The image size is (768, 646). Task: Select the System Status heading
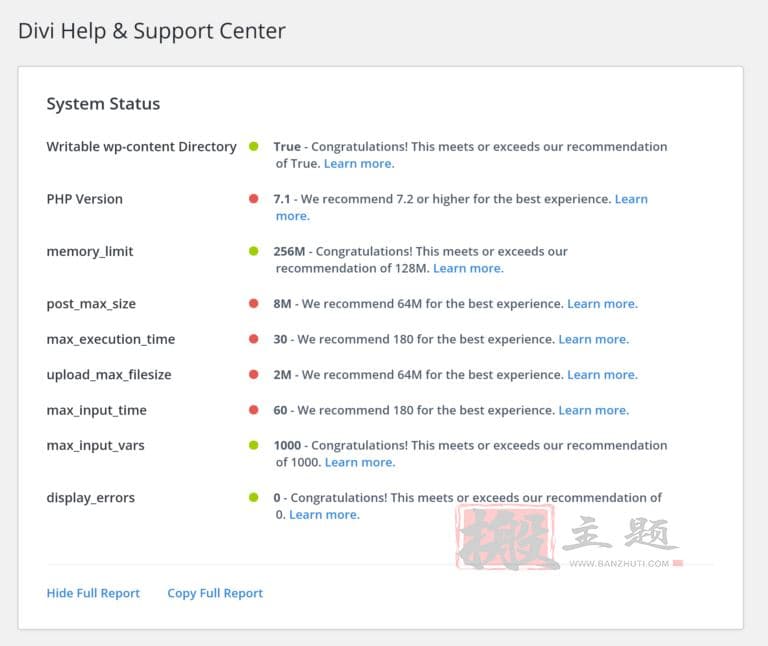(x=103, y=104)
